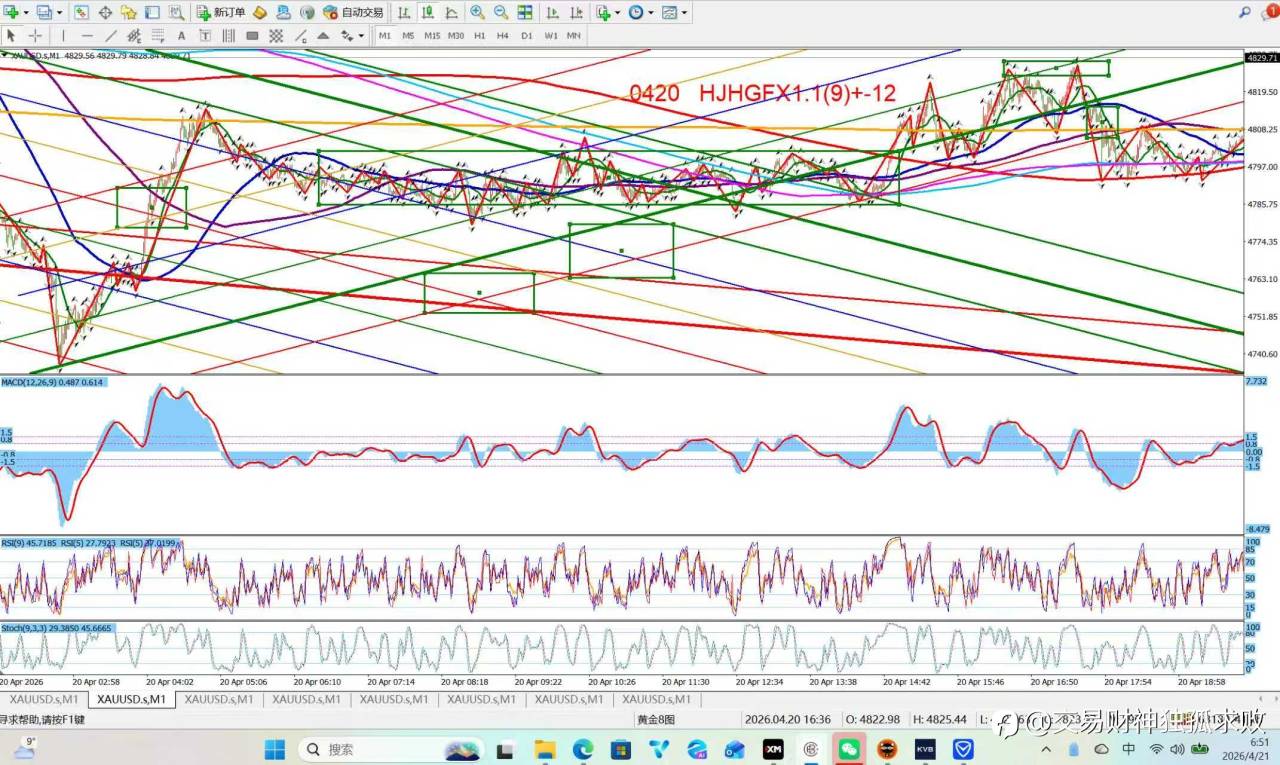The width and height of the screenshot is (1280, 765).
Task: Expand the chart templates dropdown
Action: pyautogui.click(x=683, y=13)
